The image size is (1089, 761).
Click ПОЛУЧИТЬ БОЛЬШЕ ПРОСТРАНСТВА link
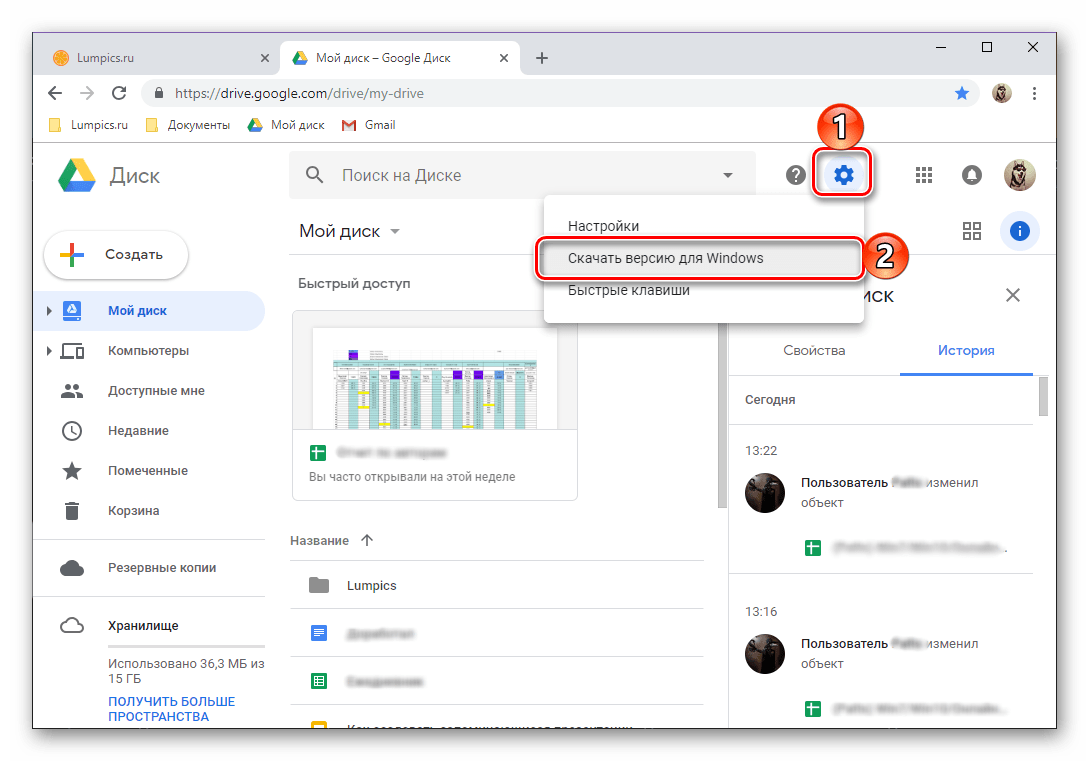click(x=172, y=709)
